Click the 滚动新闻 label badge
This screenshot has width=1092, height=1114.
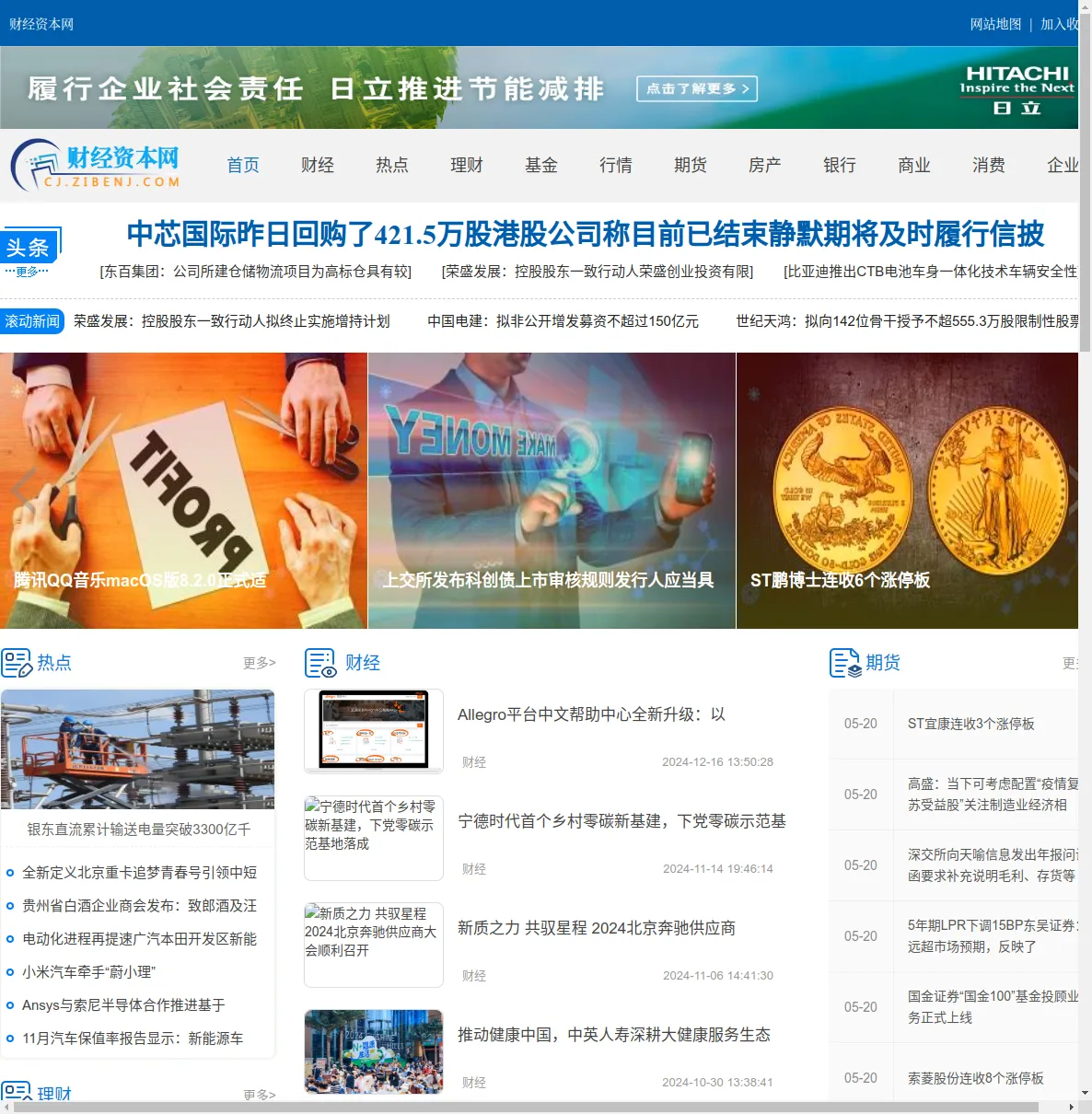[32, 321]
